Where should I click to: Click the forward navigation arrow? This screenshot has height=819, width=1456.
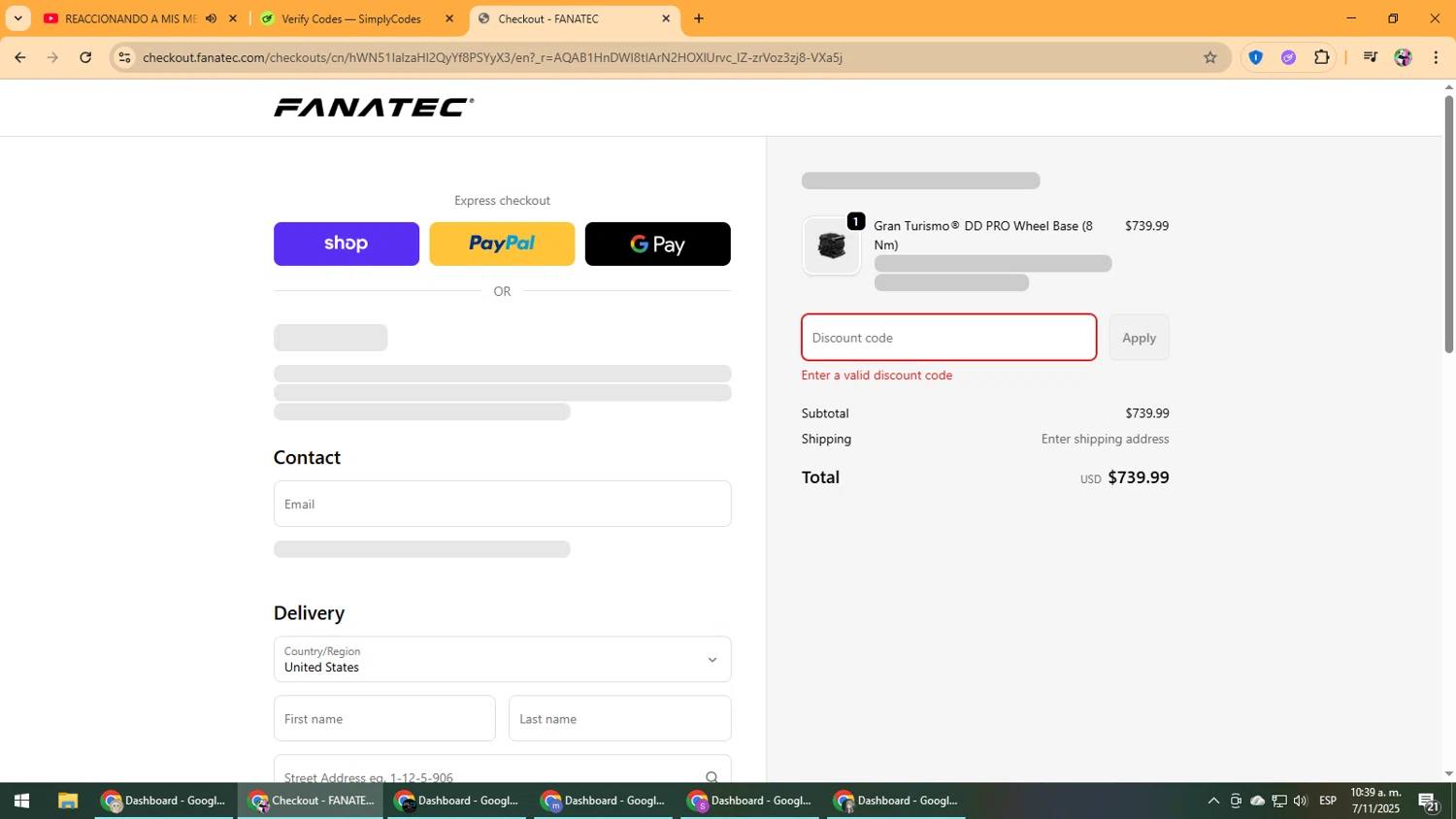[x=52, y=57]
